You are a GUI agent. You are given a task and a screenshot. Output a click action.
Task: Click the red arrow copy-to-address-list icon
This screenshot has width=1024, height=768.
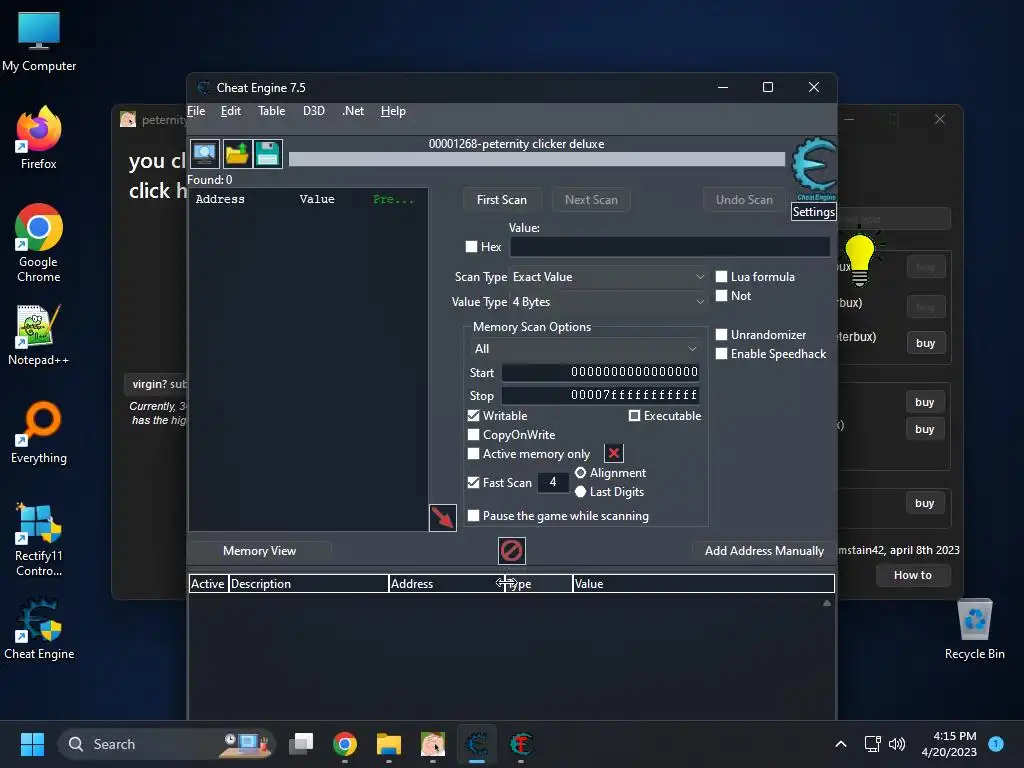coord(443,518)
